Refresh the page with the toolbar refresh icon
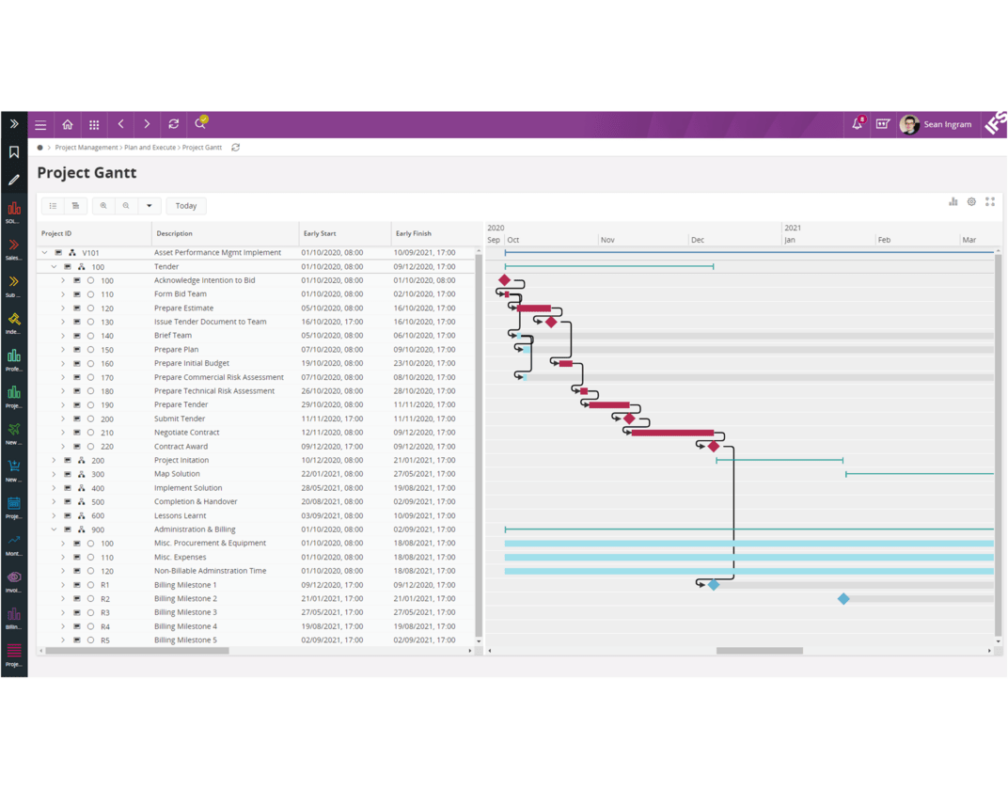This screenshot has height=790, width=1008. click(174, 124)
